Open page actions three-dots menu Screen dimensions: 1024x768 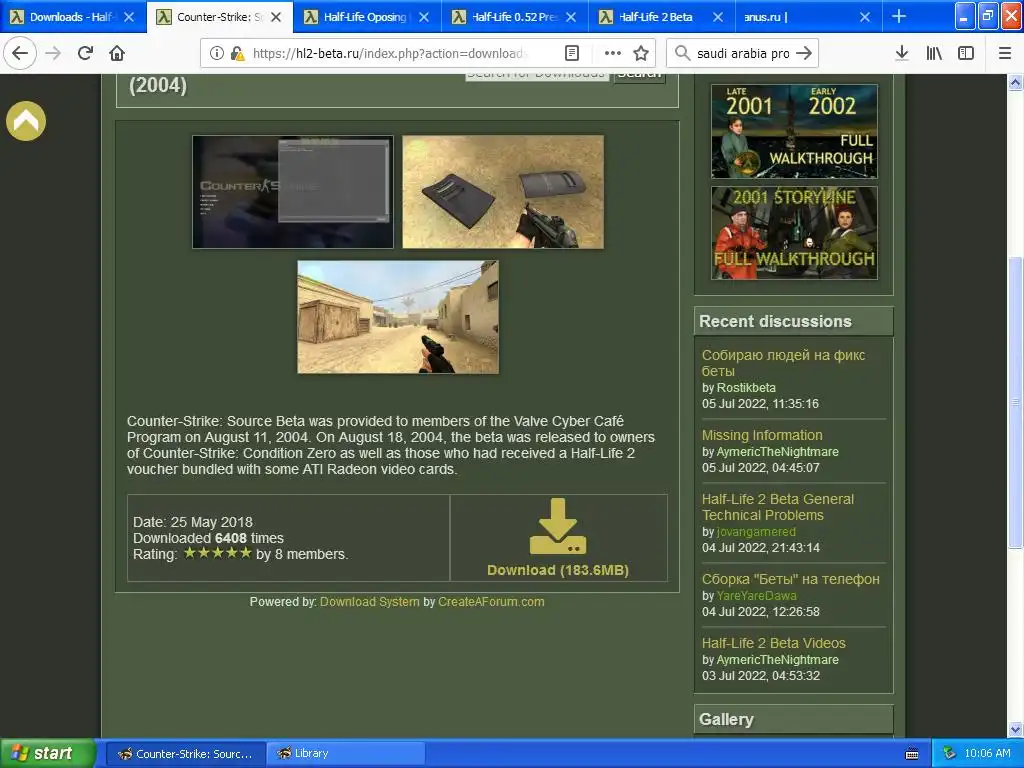(613, 53)
